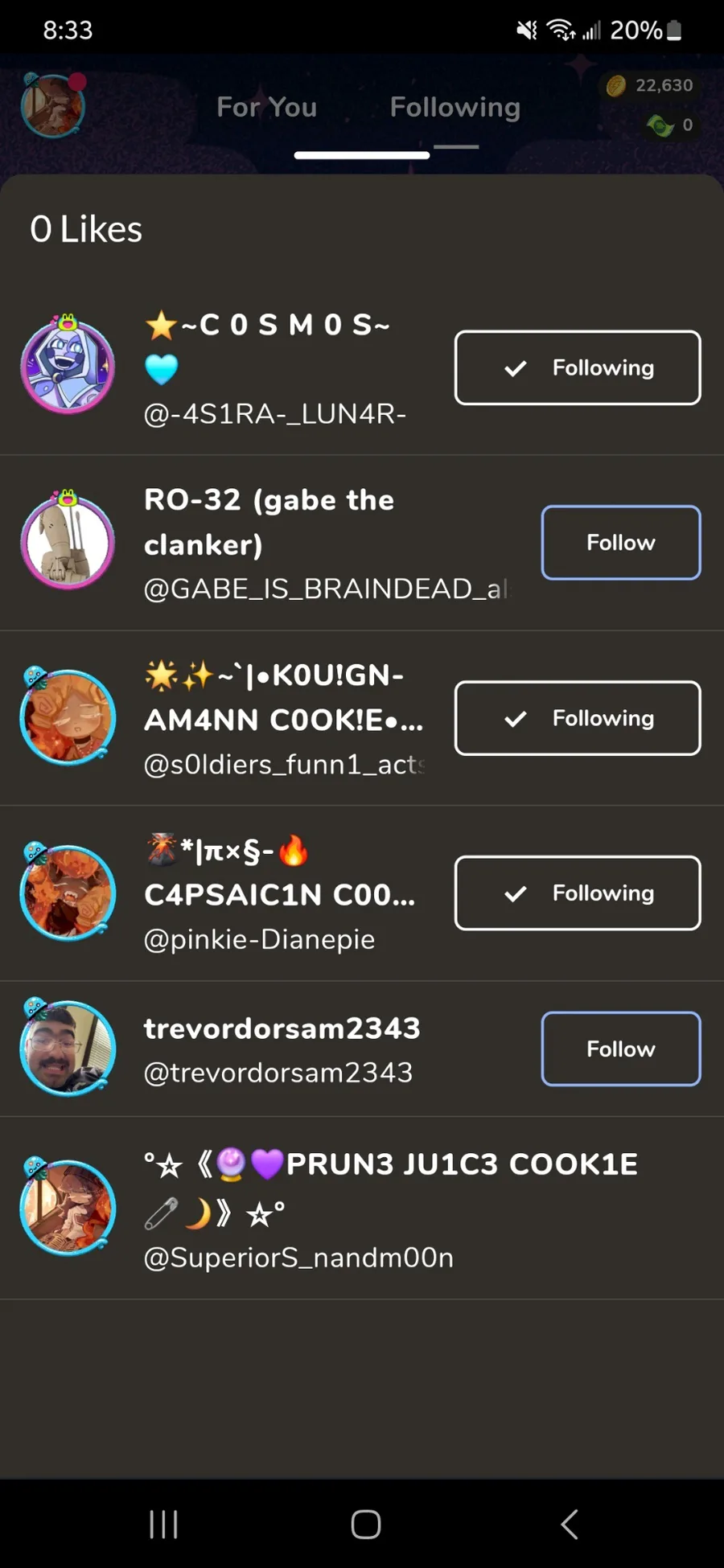This screenshot has width=724, height=1568.
Task: Switch to the Following tab
Action: [455, 107]
